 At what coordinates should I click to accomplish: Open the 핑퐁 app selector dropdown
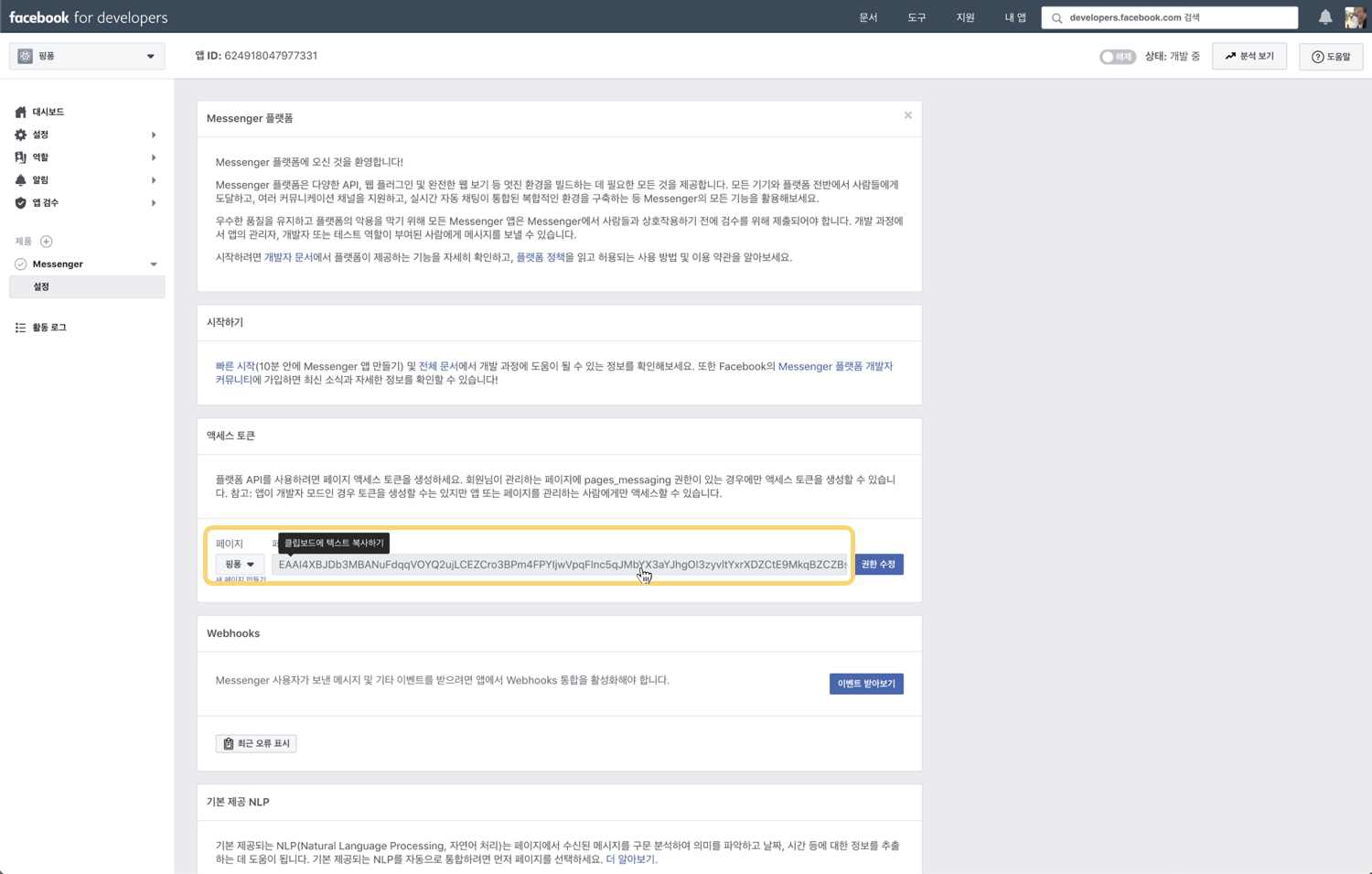[87, 56]
